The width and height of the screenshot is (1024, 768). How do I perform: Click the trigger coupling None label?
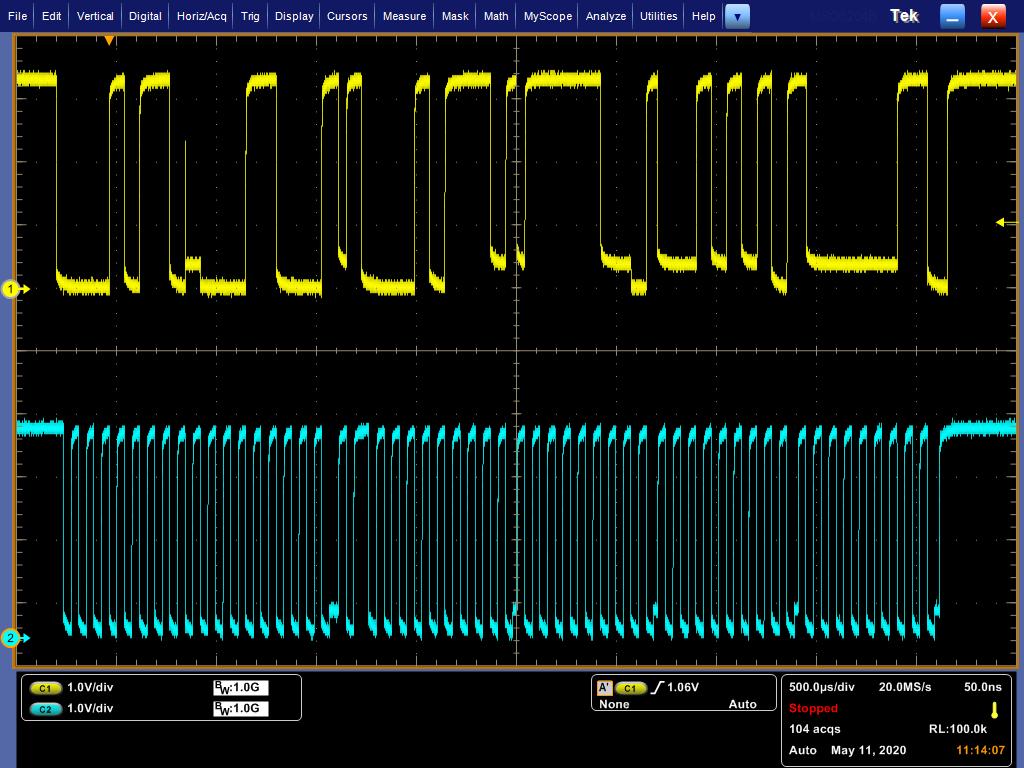(x=614, y=704)
